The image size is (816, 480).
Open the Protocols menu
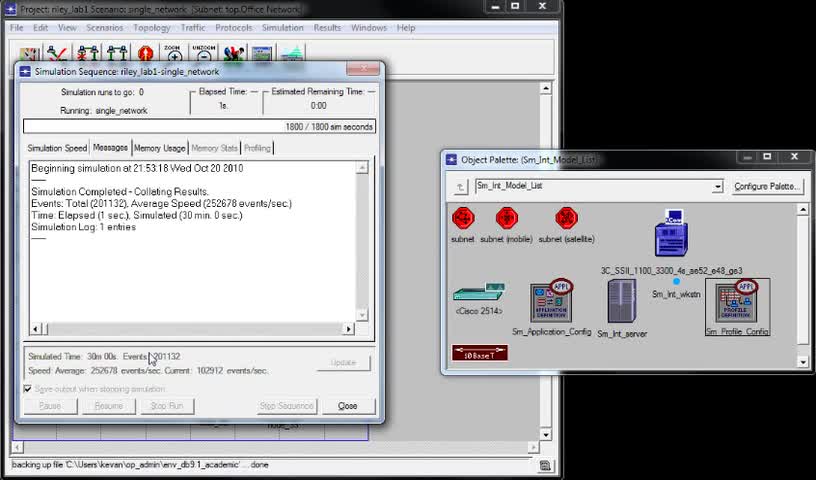click(x=234, y=28)
